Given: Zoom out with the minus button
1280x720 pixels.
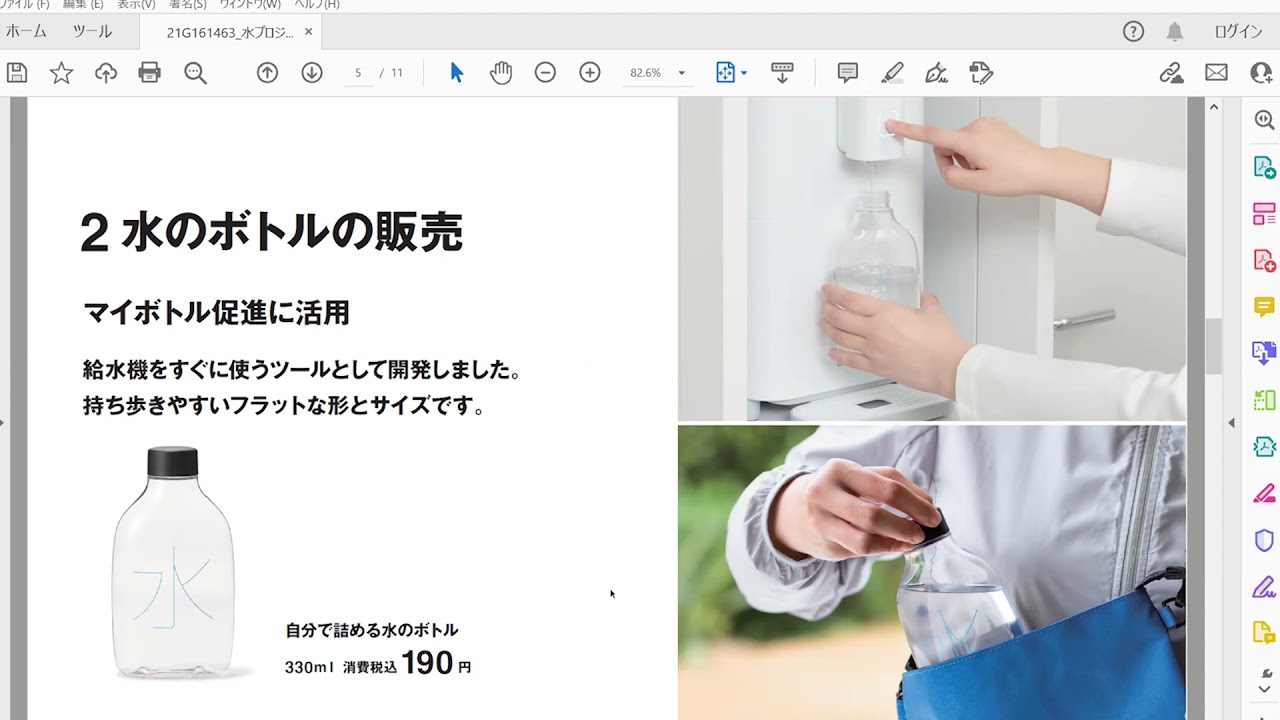Looking at the screenshot, I should click(x=545, y=73).
